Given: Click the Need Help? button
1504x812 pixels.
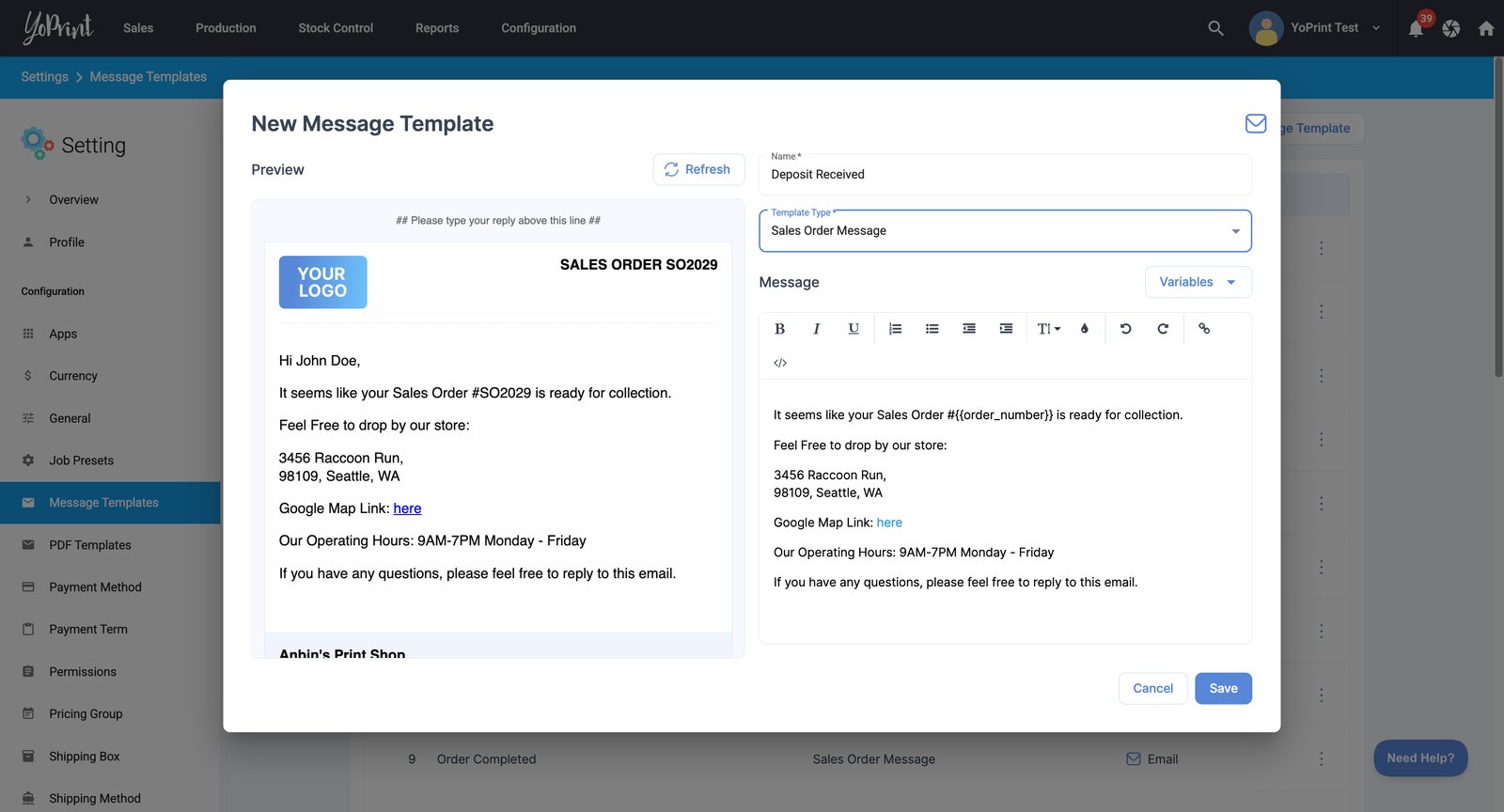Looking at the screenshot, I should click(x=1420, y=758).
